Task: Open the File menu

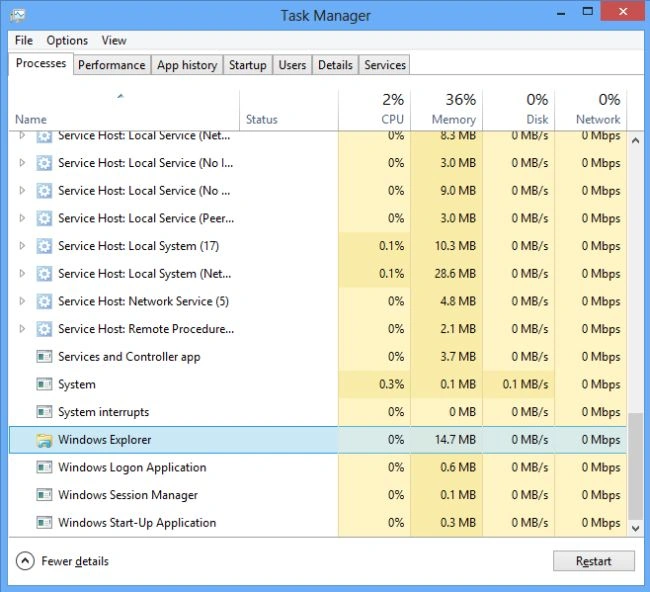Action: point(24,41)
